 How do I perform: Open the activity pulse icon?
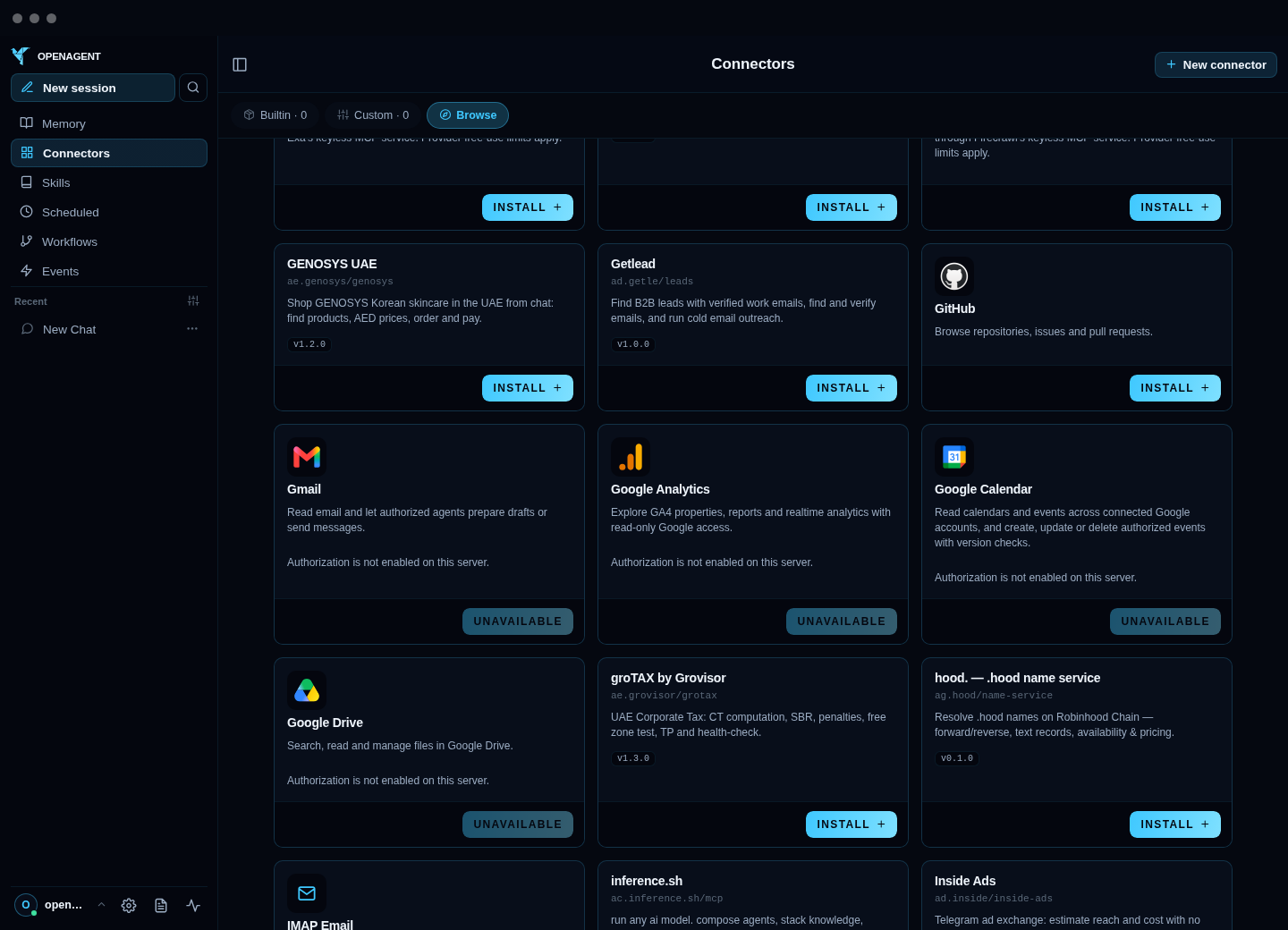pos(193,905)
